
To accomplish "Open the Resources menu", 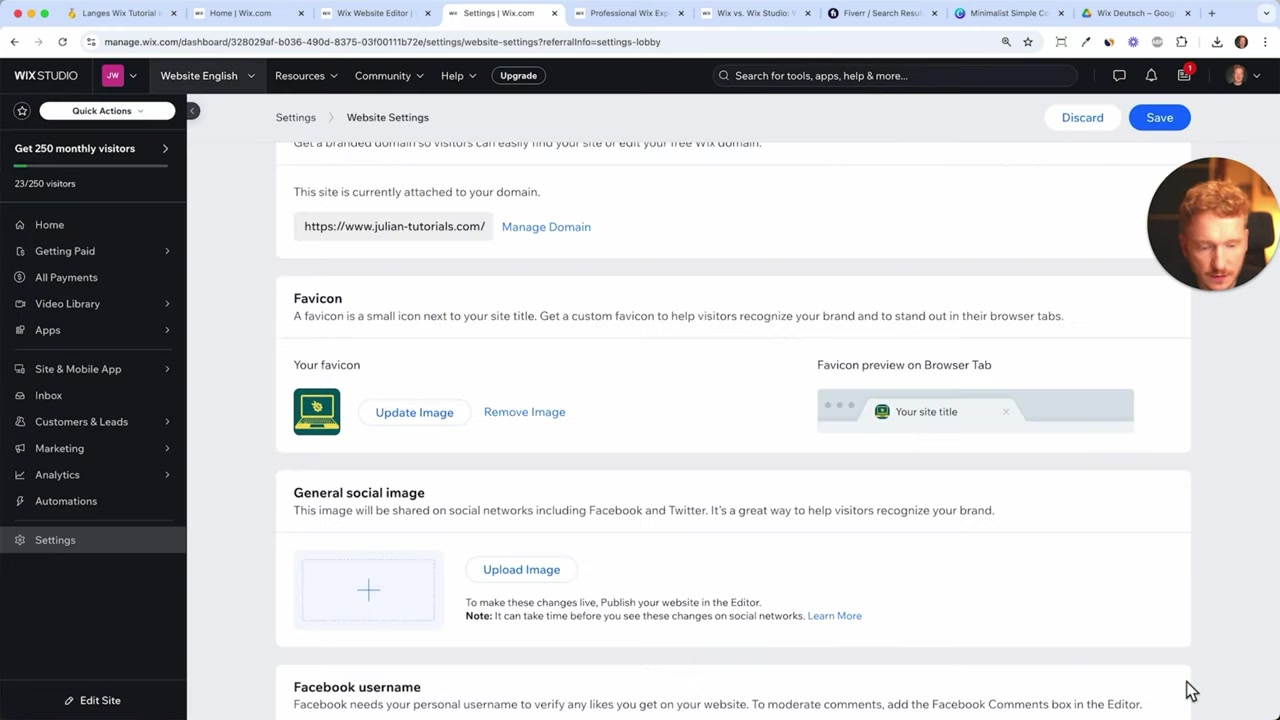I will pos(306,76).
